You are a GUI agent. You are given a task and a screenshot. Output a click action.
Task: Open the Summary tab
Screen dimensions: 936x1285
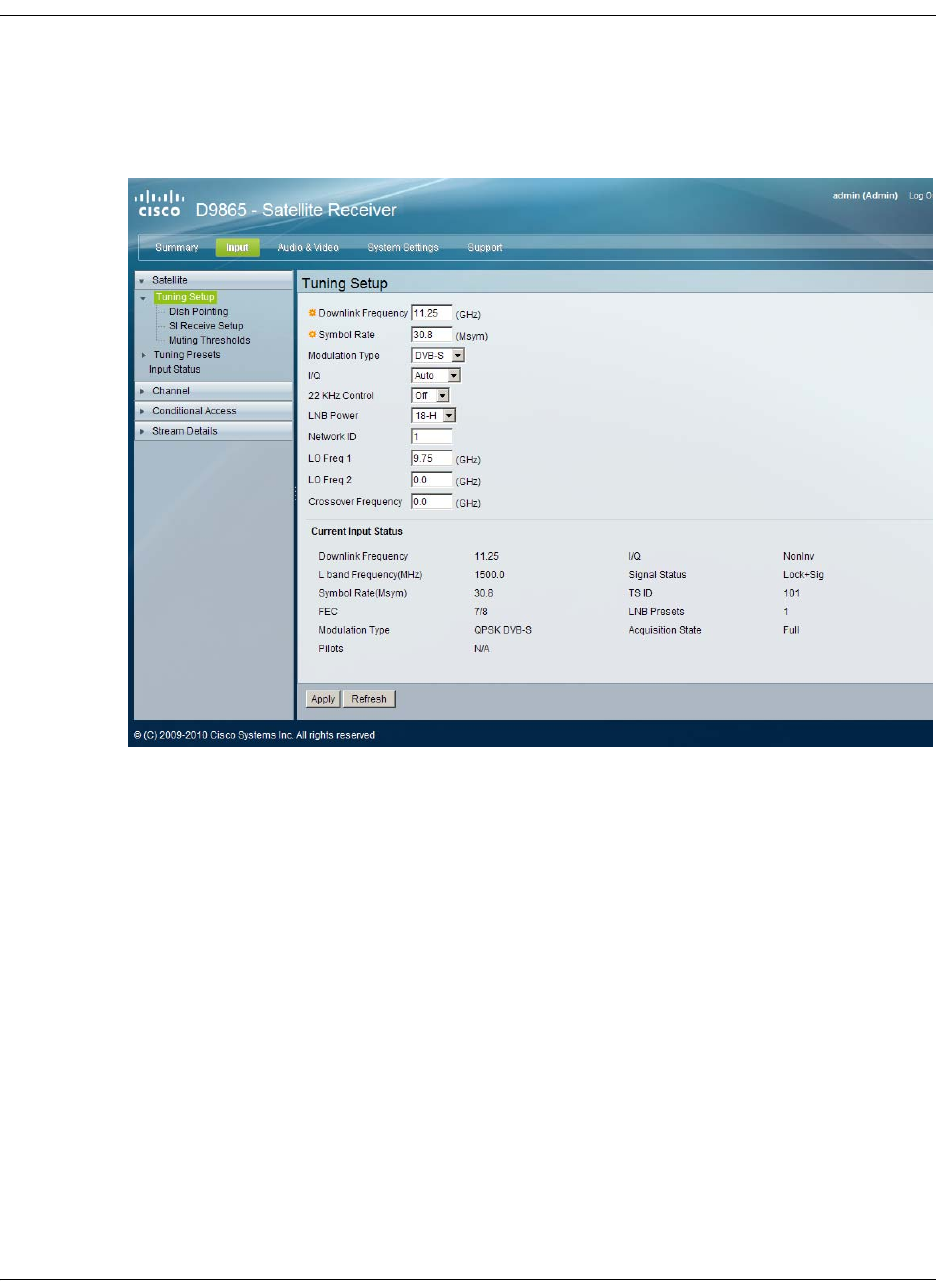177,247
